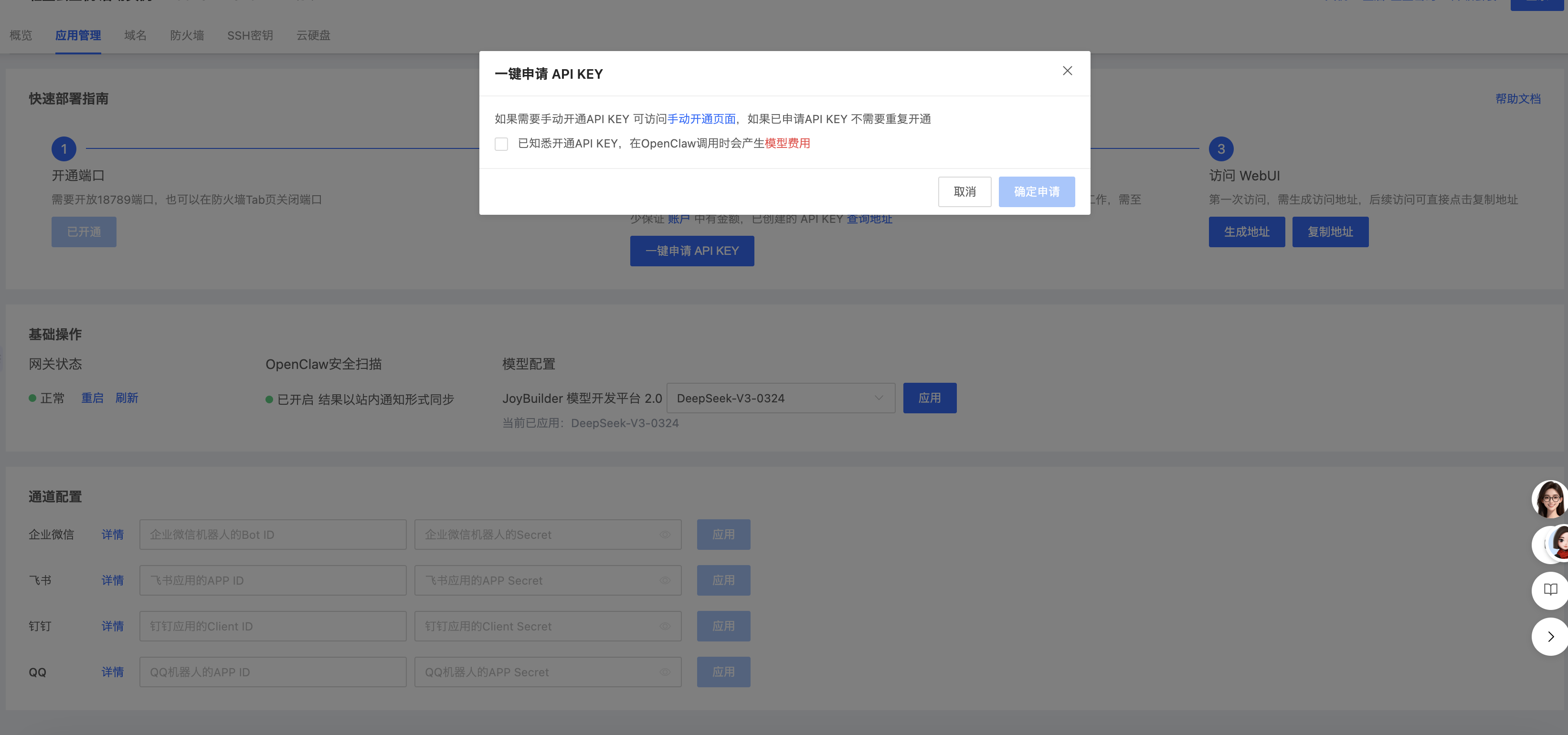Image resolution: width=1568 pixels, height=735 pixels.
Task: Expand the 企业微信 详情 section
Action: coord(113,534)
